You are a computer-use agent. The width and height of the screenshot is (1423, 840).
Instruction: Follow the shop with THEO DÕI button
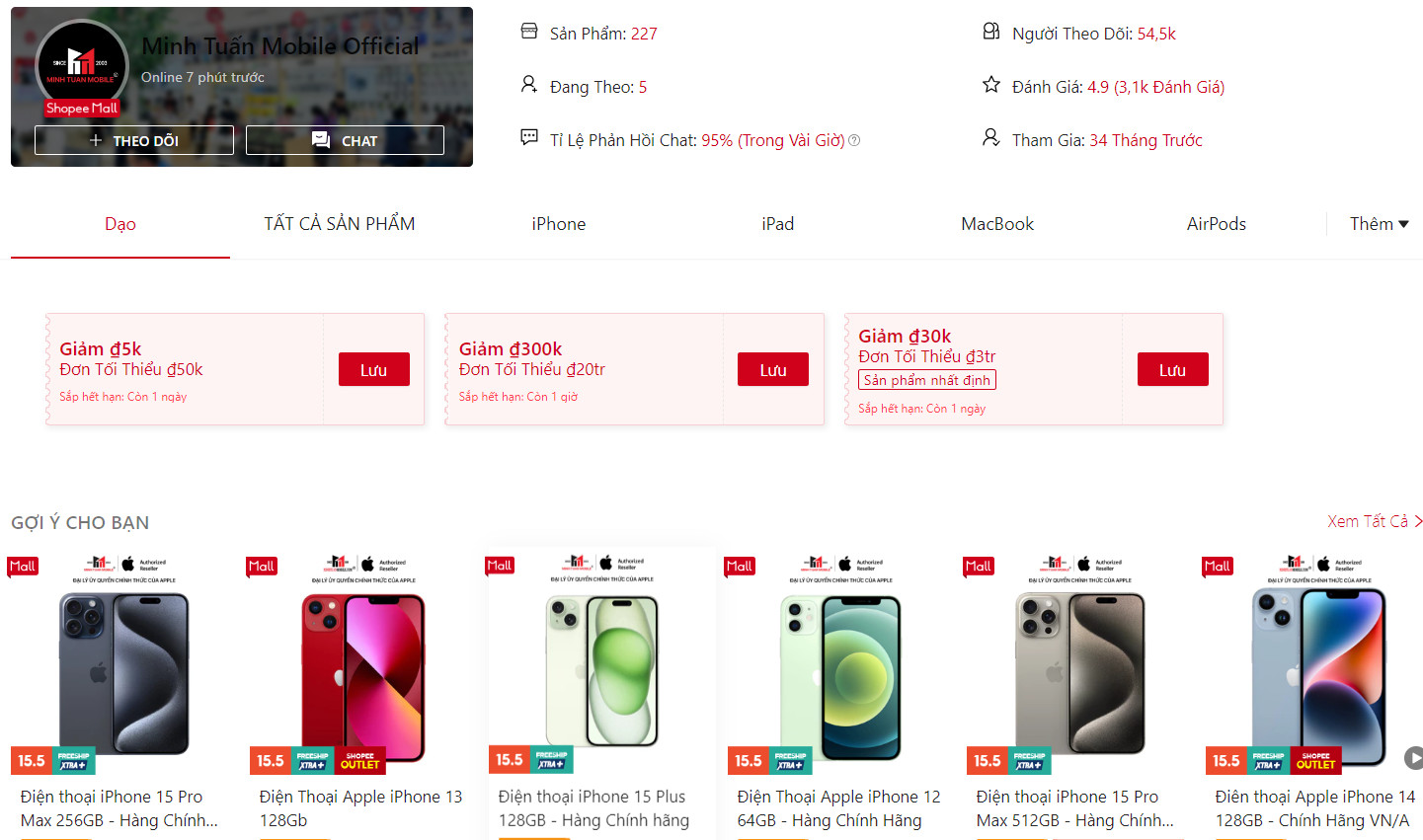click(134, 140)
